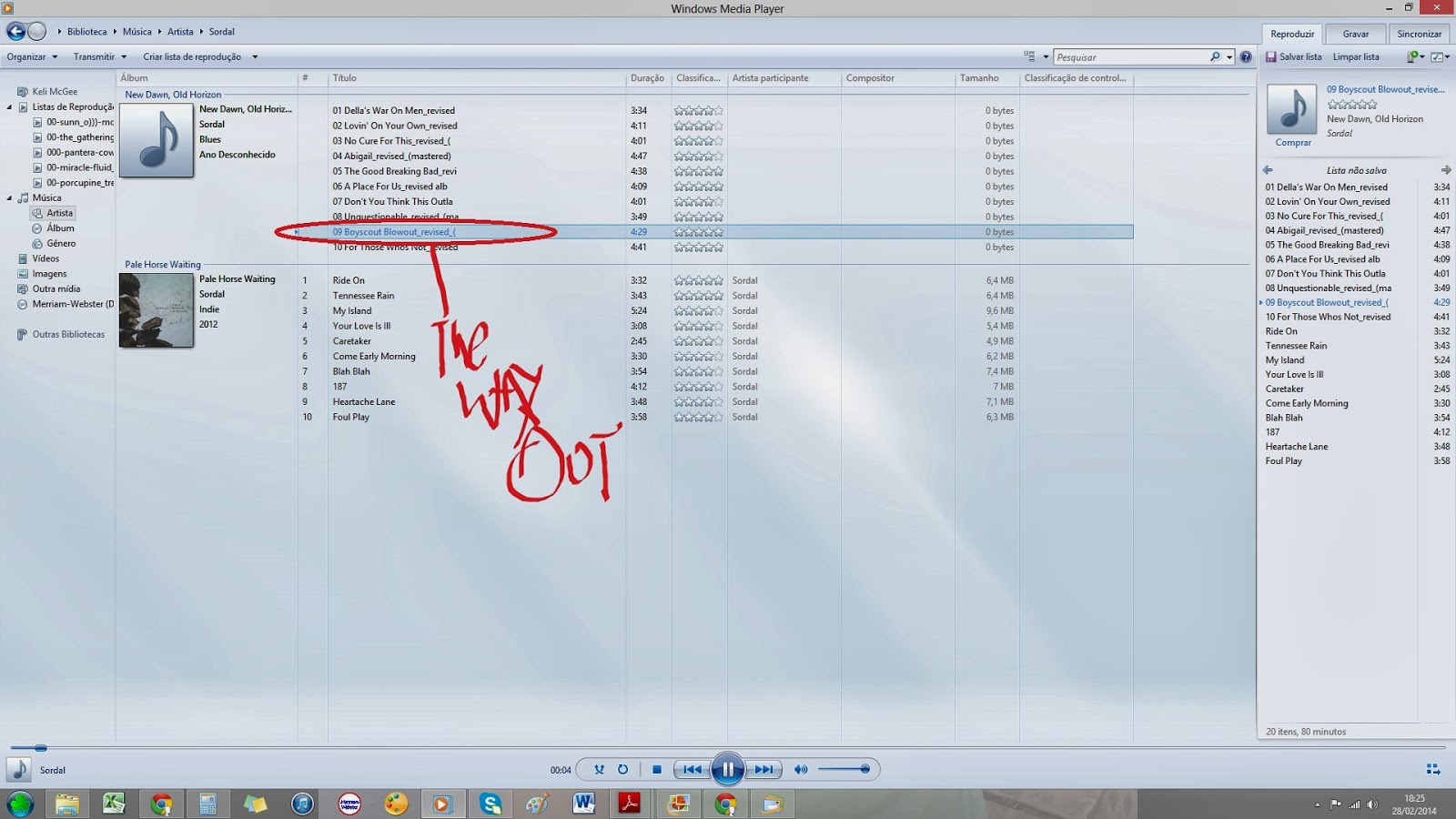Collapse the Música tree node
The height and width of the screenshot is (819, 1456).
point(10,198)
